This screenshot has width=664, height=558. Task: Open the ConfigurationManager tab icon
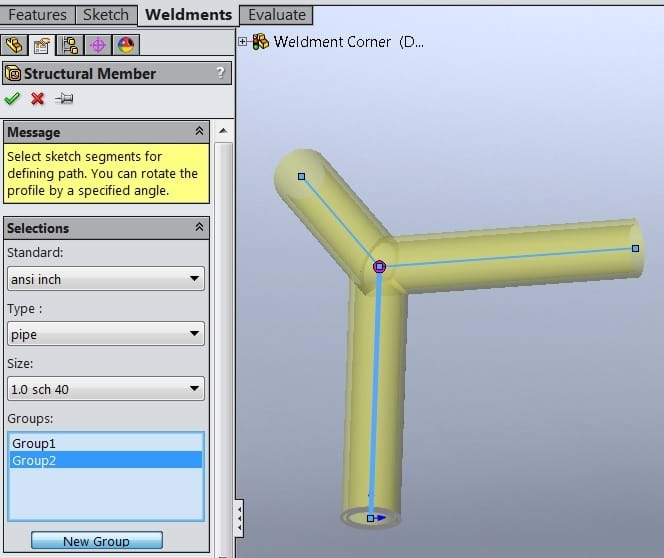click(x=70, y=45)
